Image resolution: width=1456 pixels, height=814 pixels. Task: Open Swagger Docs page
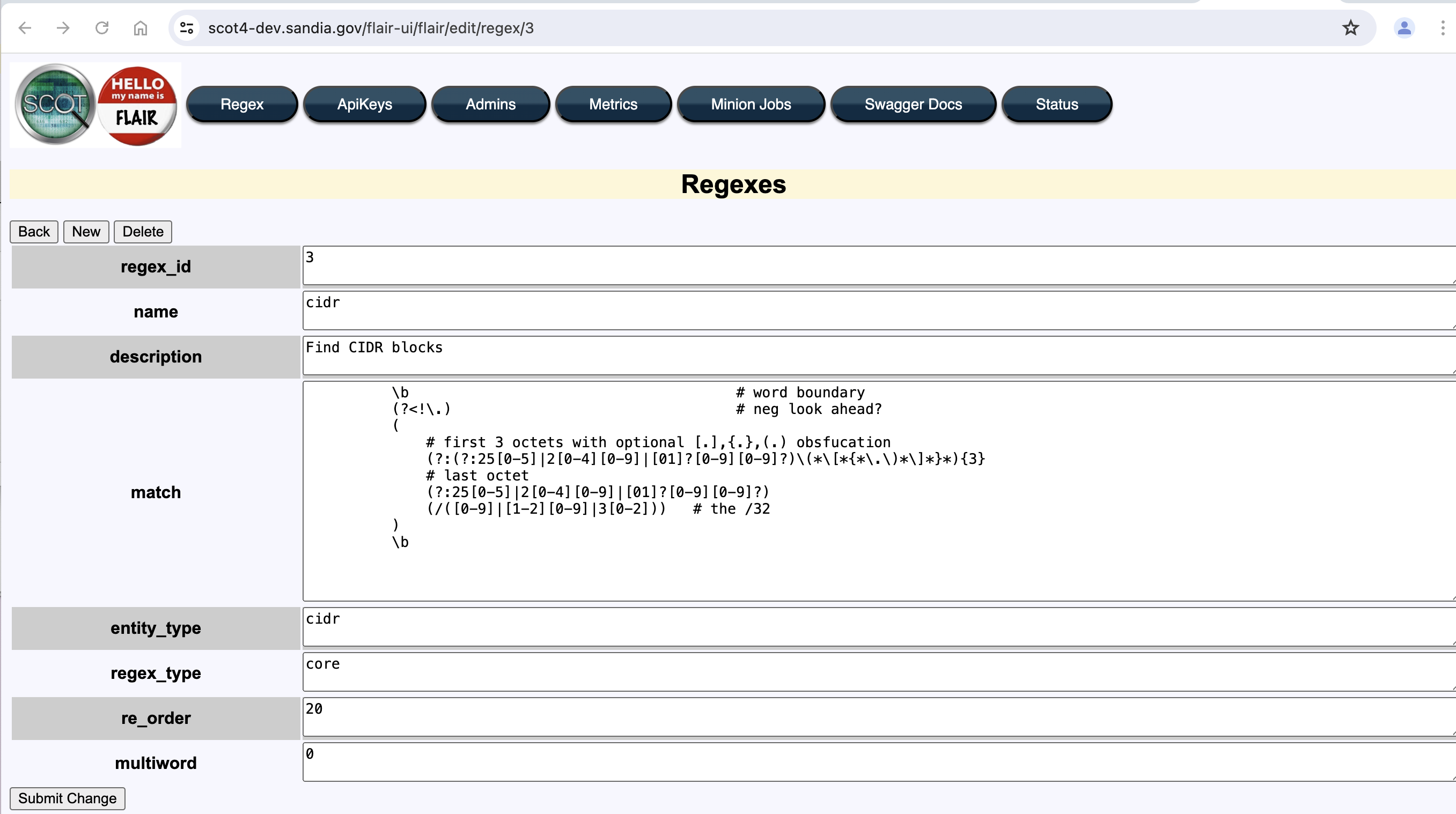coord(913,104)
